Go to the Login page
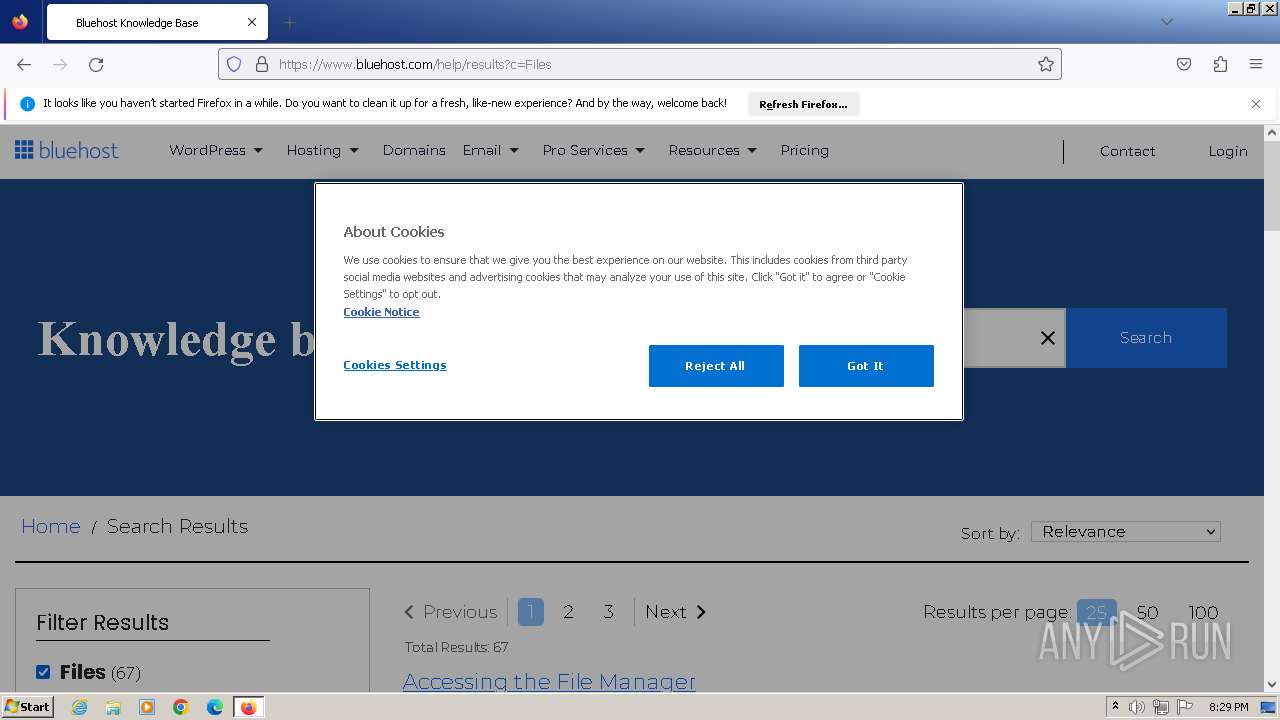Viewport: 1280px width, 720px height. 1228,151
